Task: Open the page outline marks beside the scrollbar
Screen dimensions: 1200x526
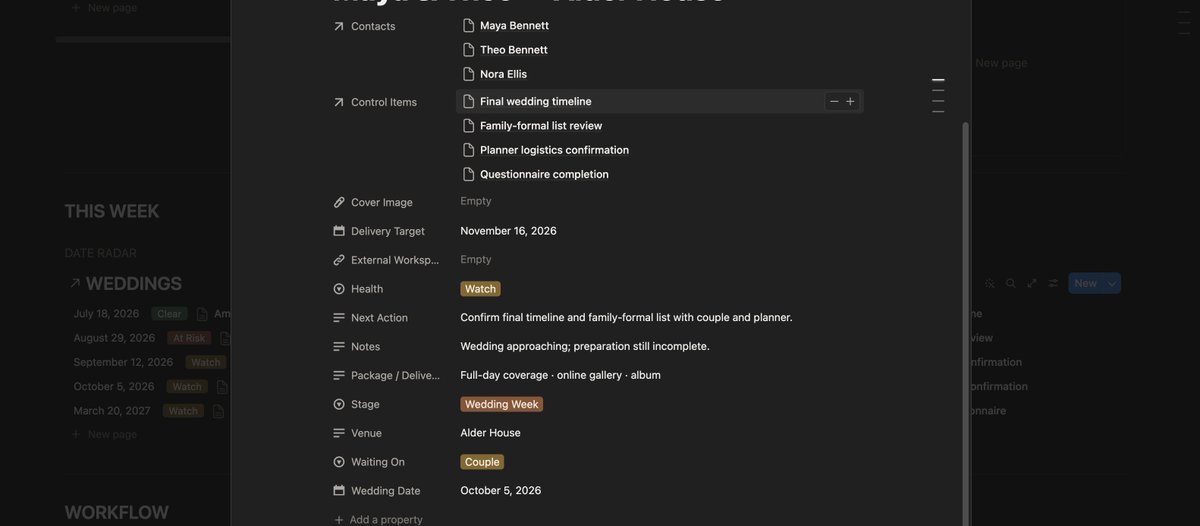Action: (x=938, y=95)
